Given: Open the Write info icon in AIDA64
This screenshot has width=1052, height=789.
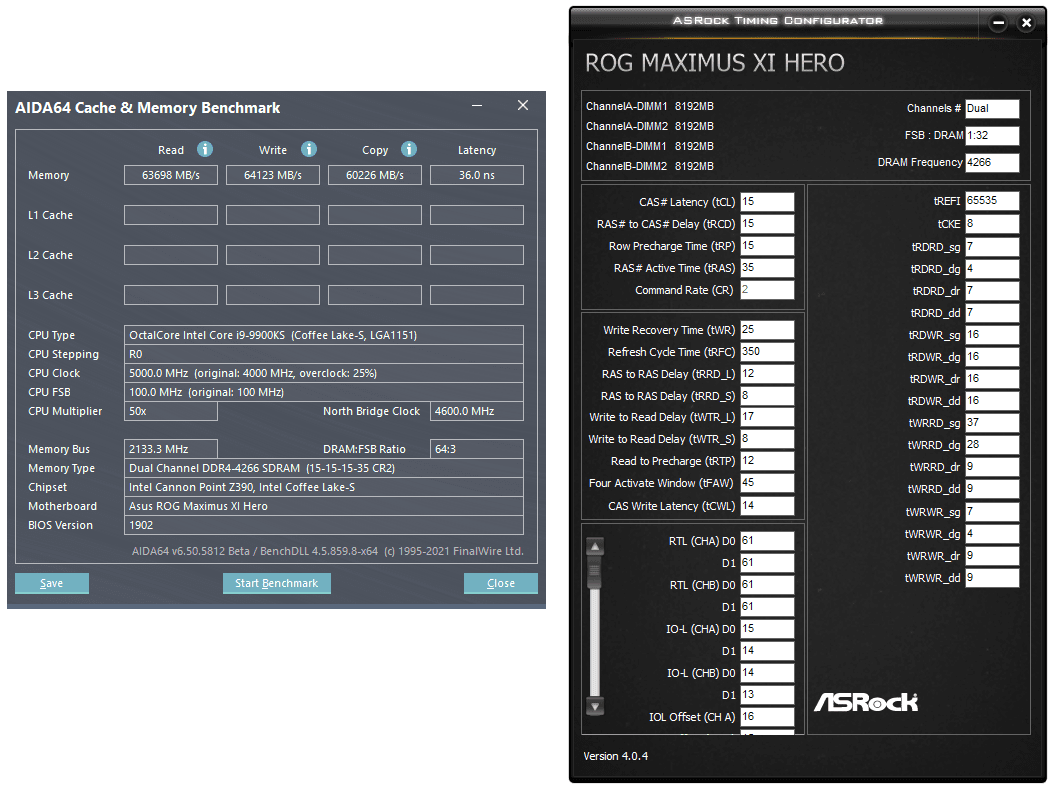Looking at the screenshot, I should pyautogui.click(x=309, y=149).
